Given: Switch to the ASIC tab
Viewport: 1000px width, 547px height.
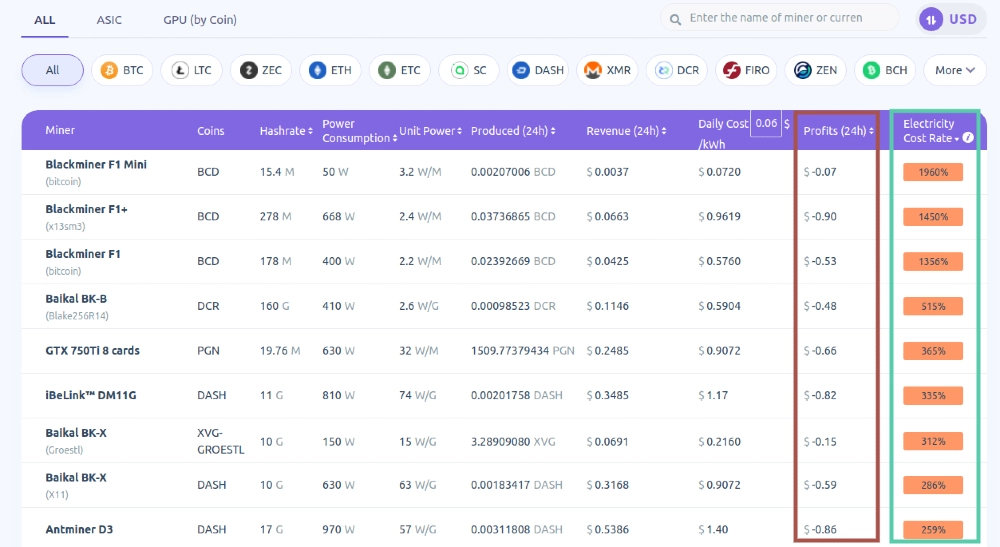Looking at the screenshot, I should click(x=109, y=19).
